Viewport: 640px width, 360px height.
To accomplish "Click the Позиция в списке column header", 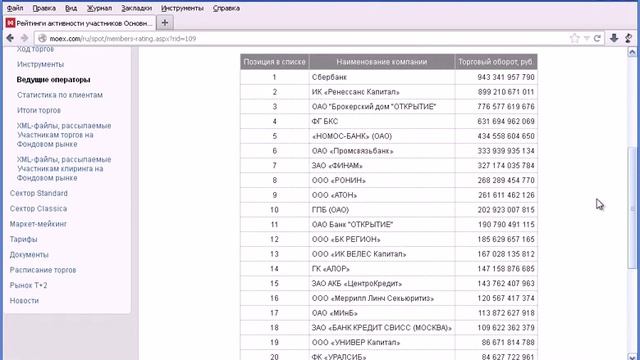I will tap(275, 62).
